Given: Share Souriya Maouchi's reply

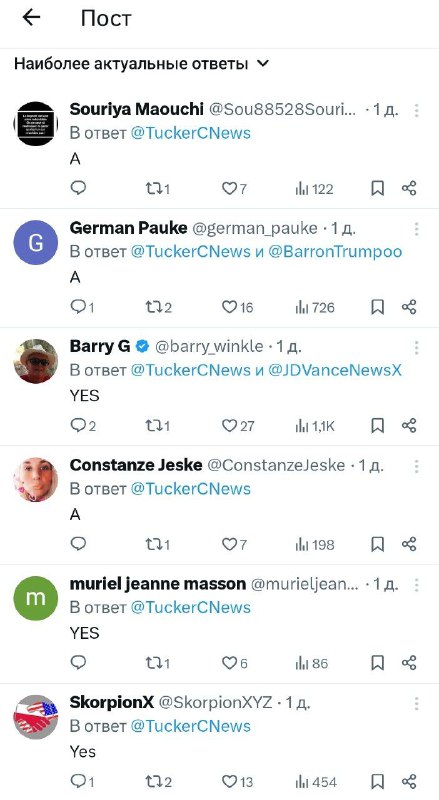Looking at the screenshot, I should [x=409, y=188].
